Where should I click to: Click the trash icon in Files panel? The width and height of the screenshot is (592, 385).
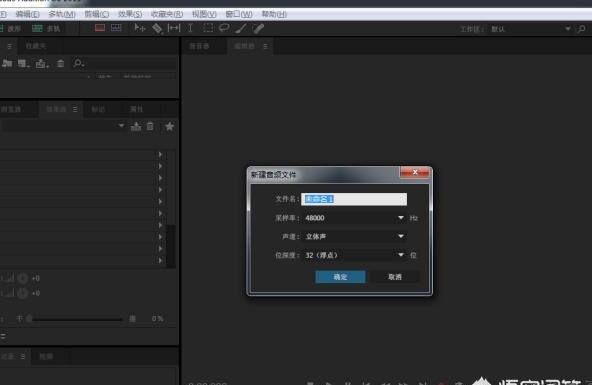click(60, 63)
